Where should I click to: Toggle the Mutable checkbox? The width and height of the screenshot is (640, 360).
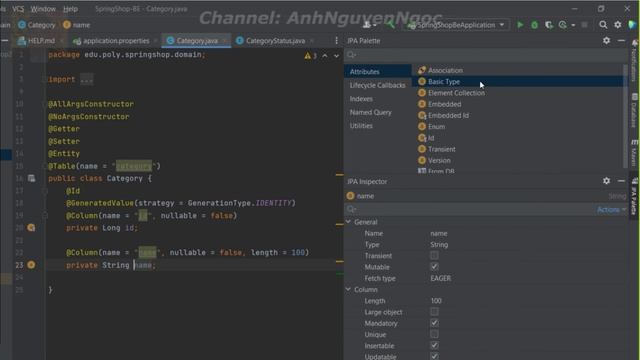434,267
